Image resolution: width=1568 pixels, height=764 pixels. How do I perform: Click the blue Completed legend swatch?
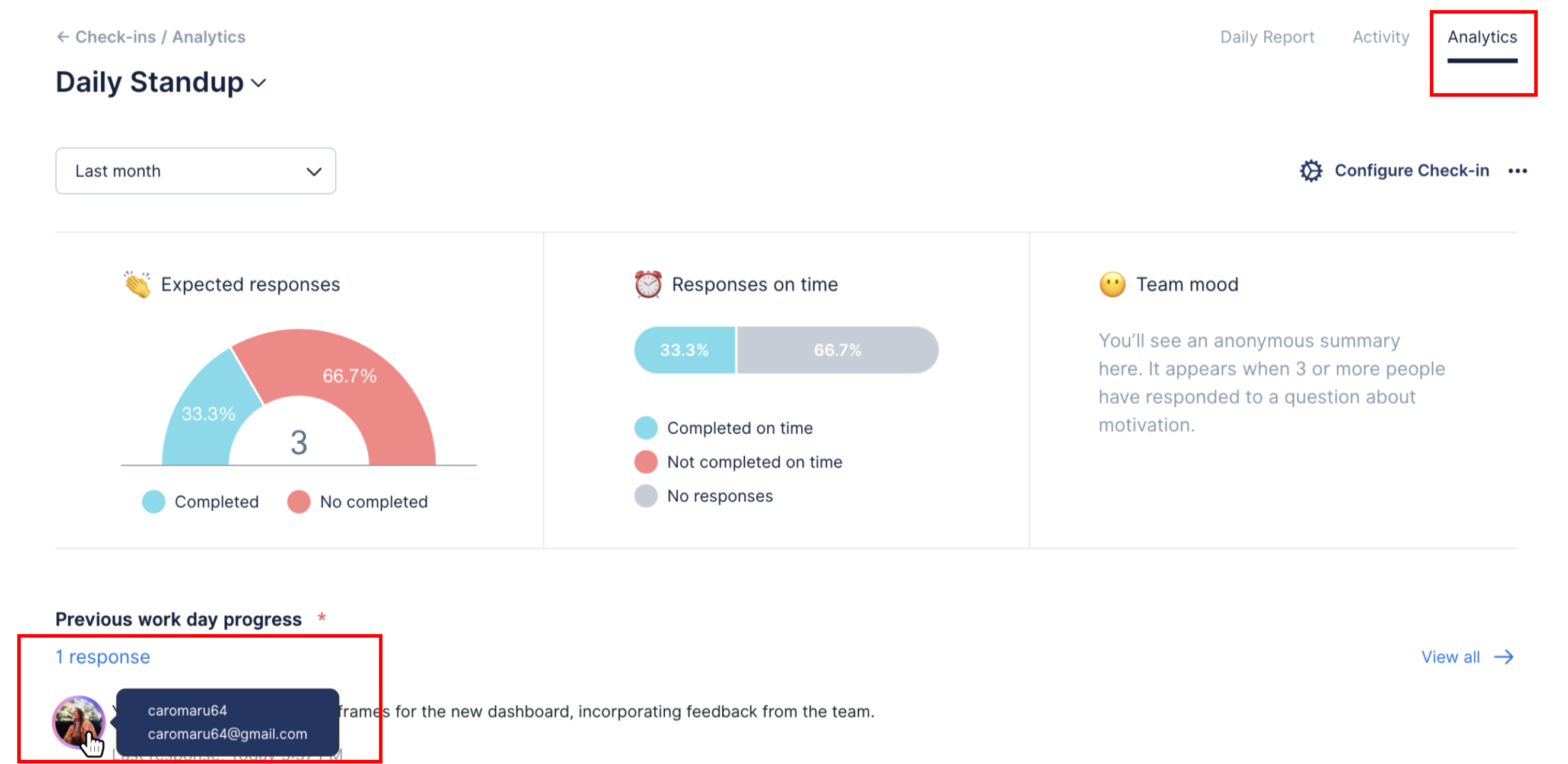click(154, 502)
